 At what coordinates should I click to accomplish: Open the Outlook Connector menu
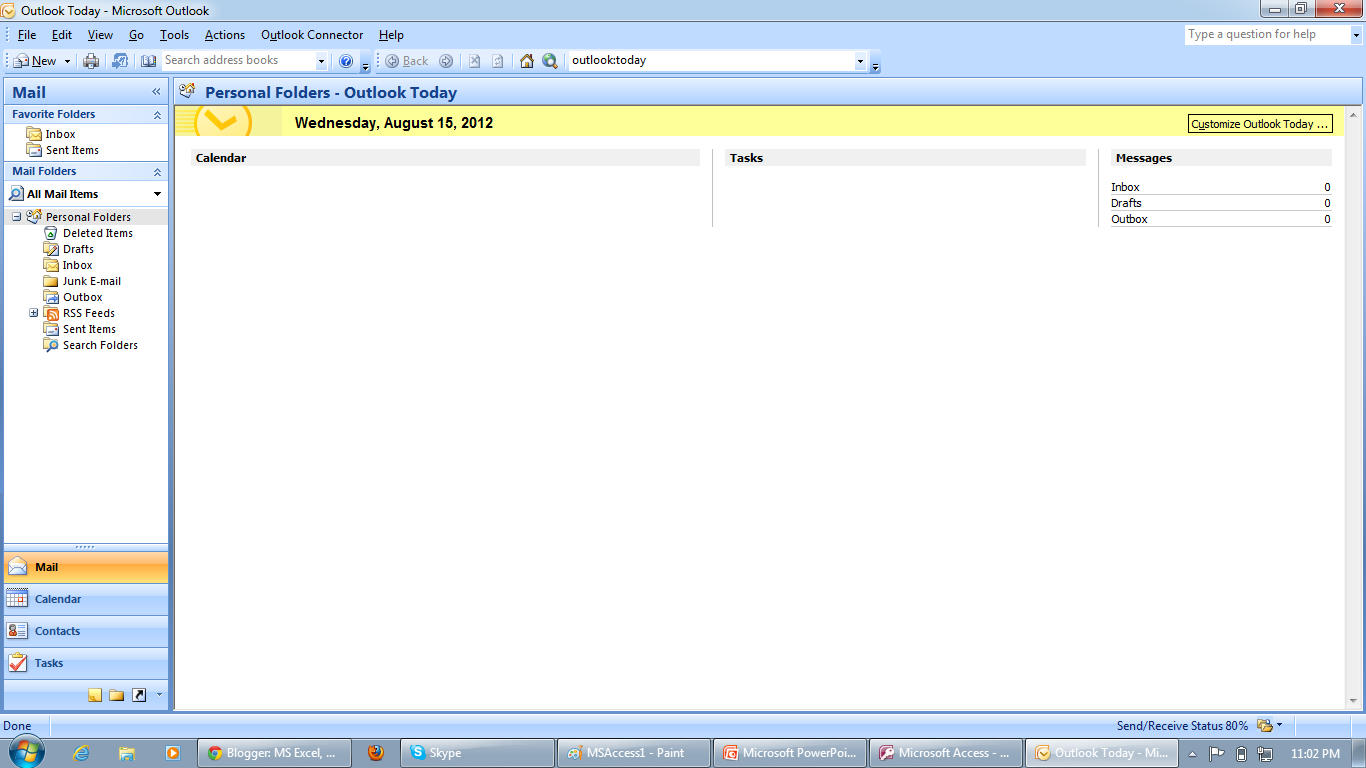click(311, 35)
